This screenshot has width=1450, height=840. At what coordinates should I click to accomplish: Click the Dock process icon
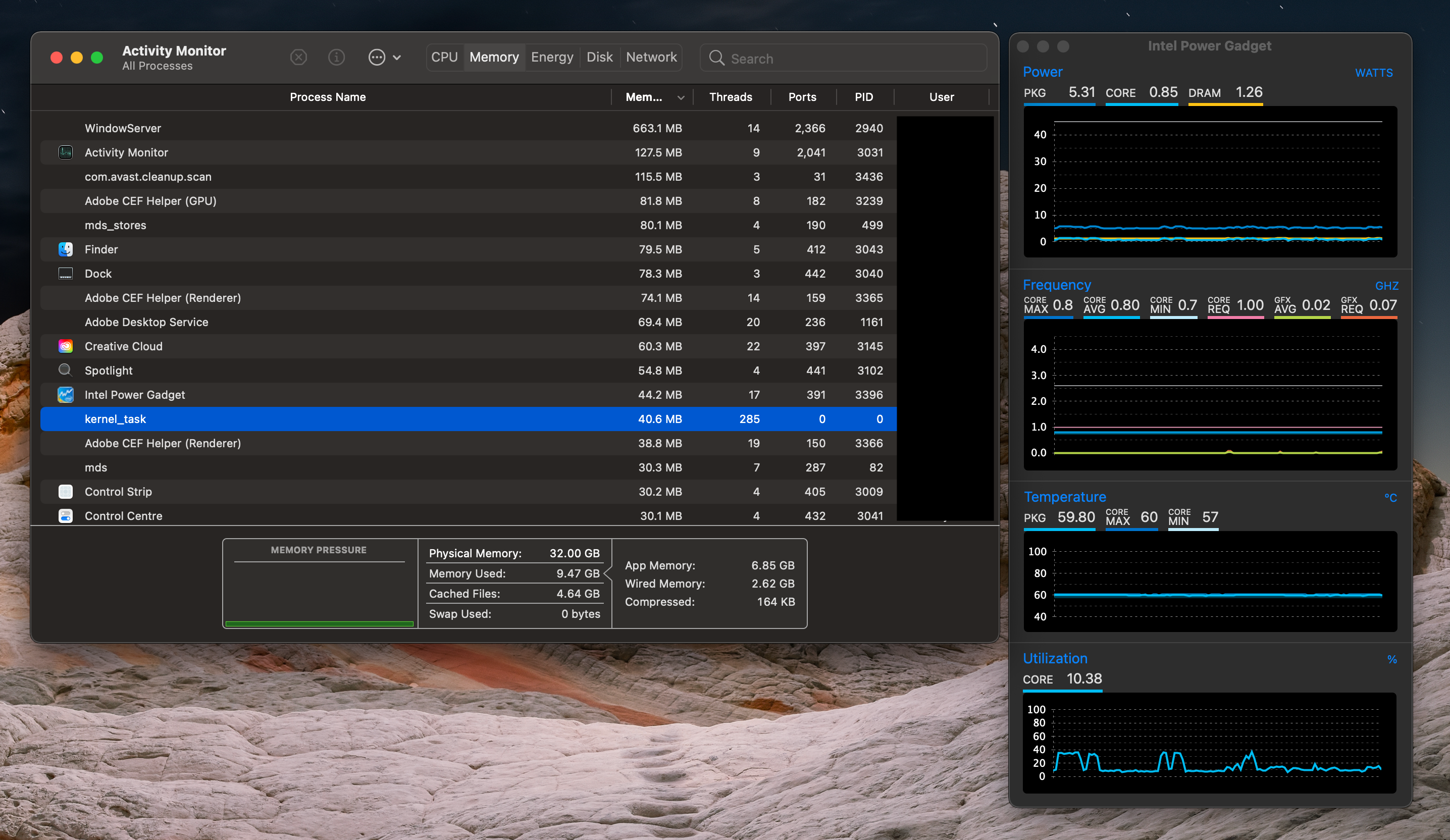coord(66,274)
